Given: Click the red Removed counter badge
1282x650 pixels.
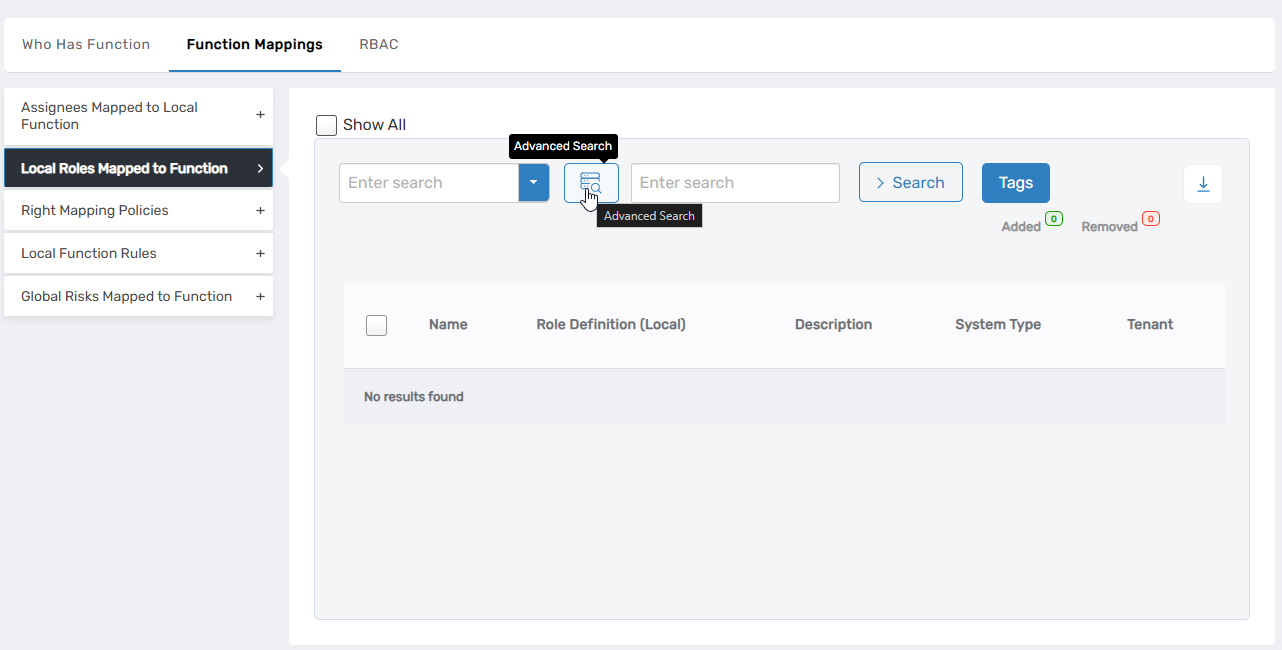Looking at the screenshot, I should tap(1151, 219).
